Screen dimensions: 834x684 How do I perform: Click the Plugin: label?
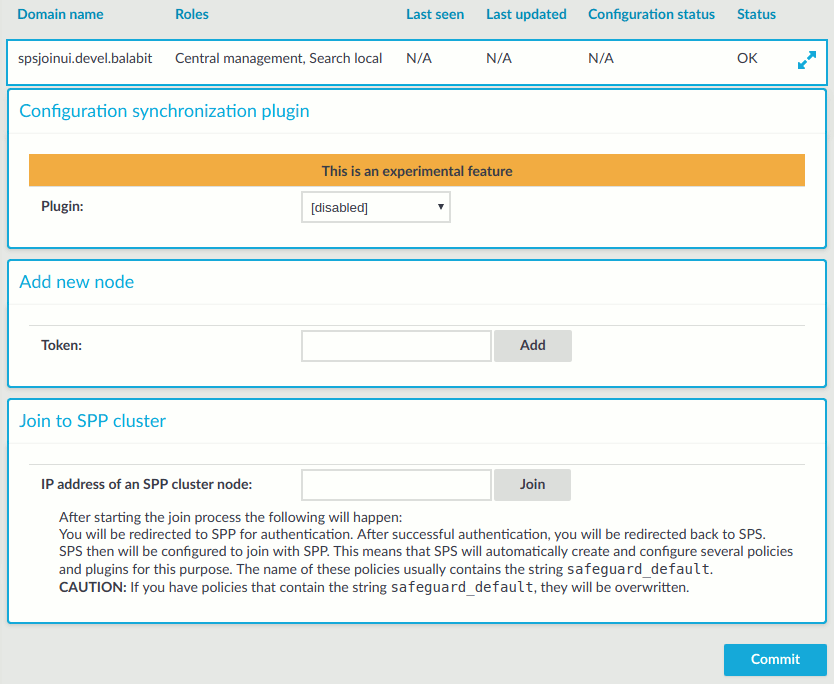pos(62,206)
